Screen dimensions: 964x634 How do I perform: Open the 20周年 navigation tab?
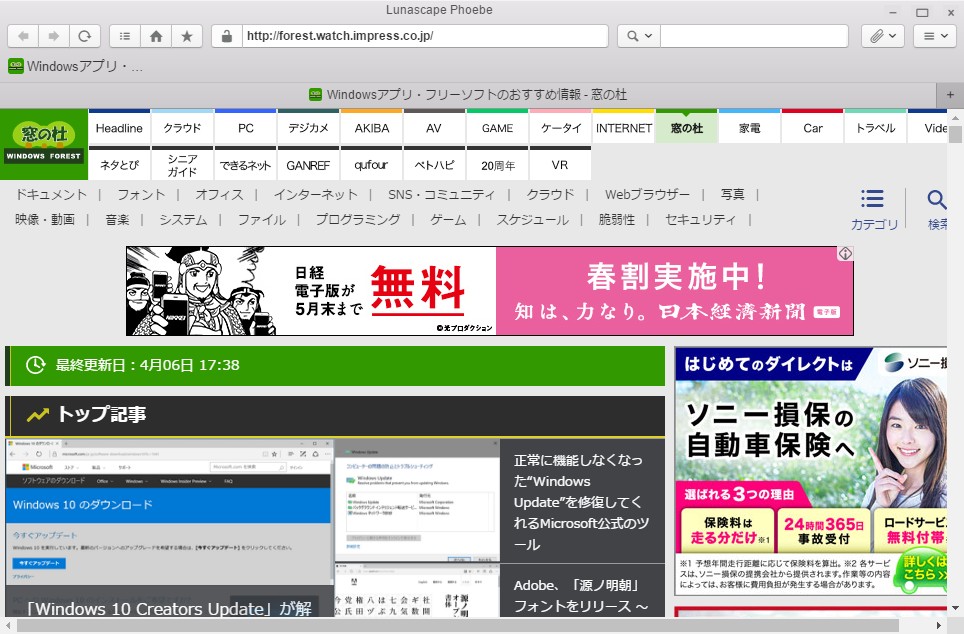coord(497,164)
